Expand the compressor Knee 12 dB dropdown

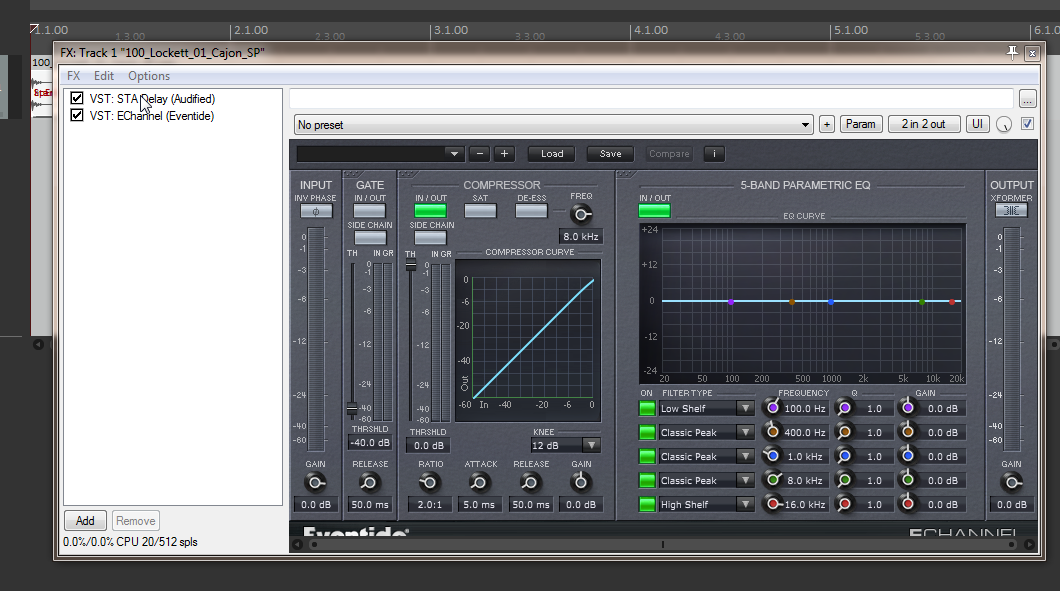click(x=566, y=445)
